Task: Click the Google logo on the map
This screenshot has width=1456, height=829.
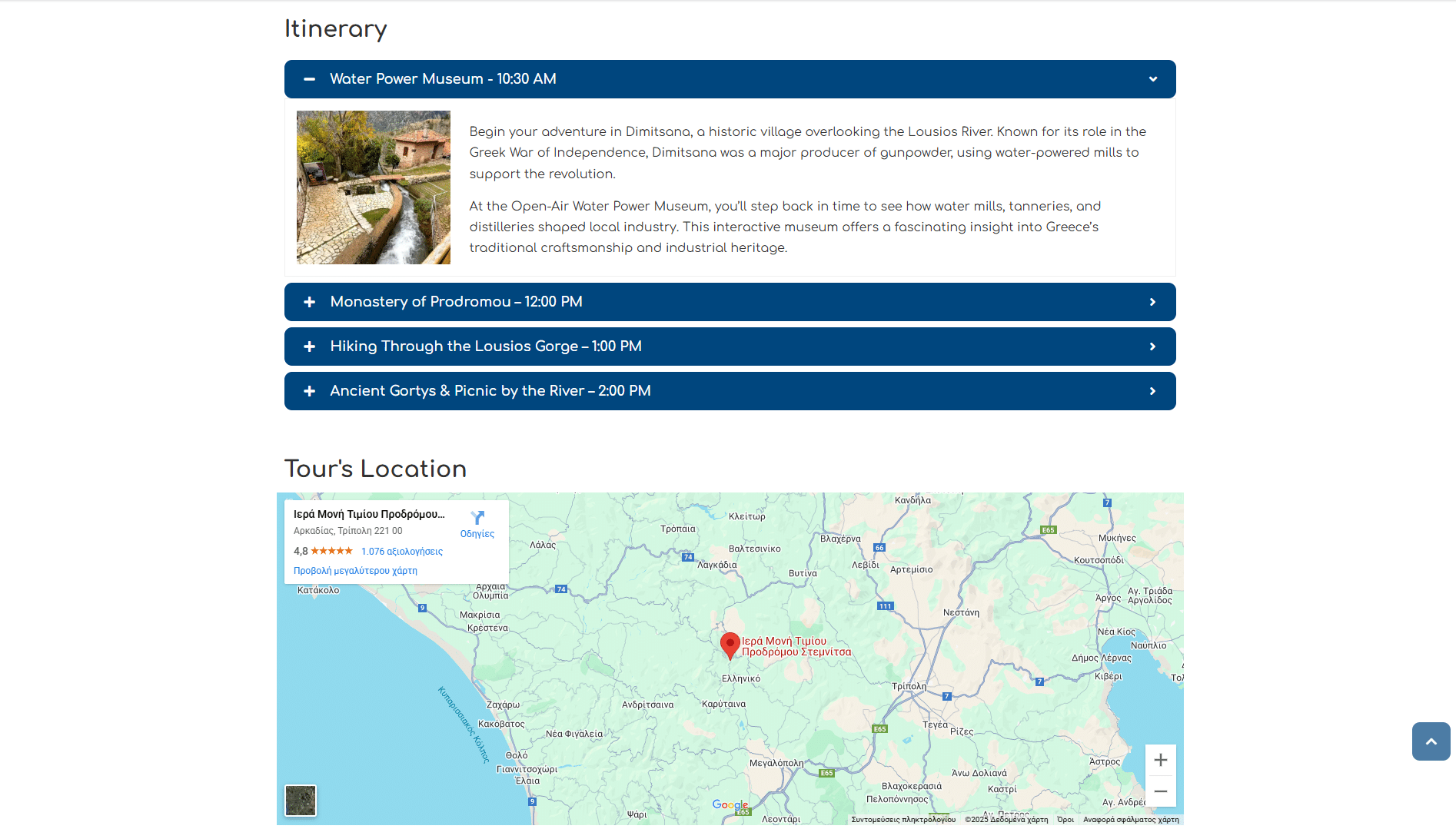Action: coord(729,804)
